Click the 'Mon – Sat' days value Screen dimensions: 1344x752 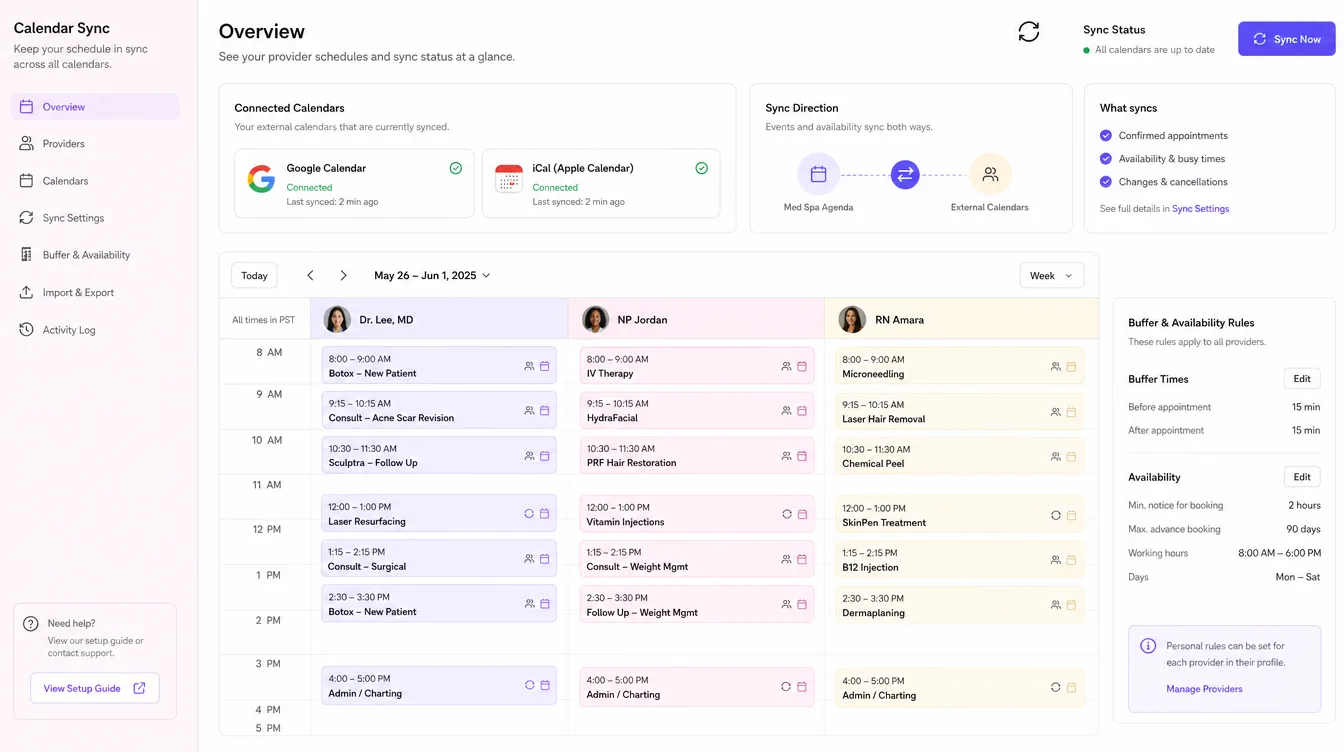pyautogui.click(x=1298, y=577)
